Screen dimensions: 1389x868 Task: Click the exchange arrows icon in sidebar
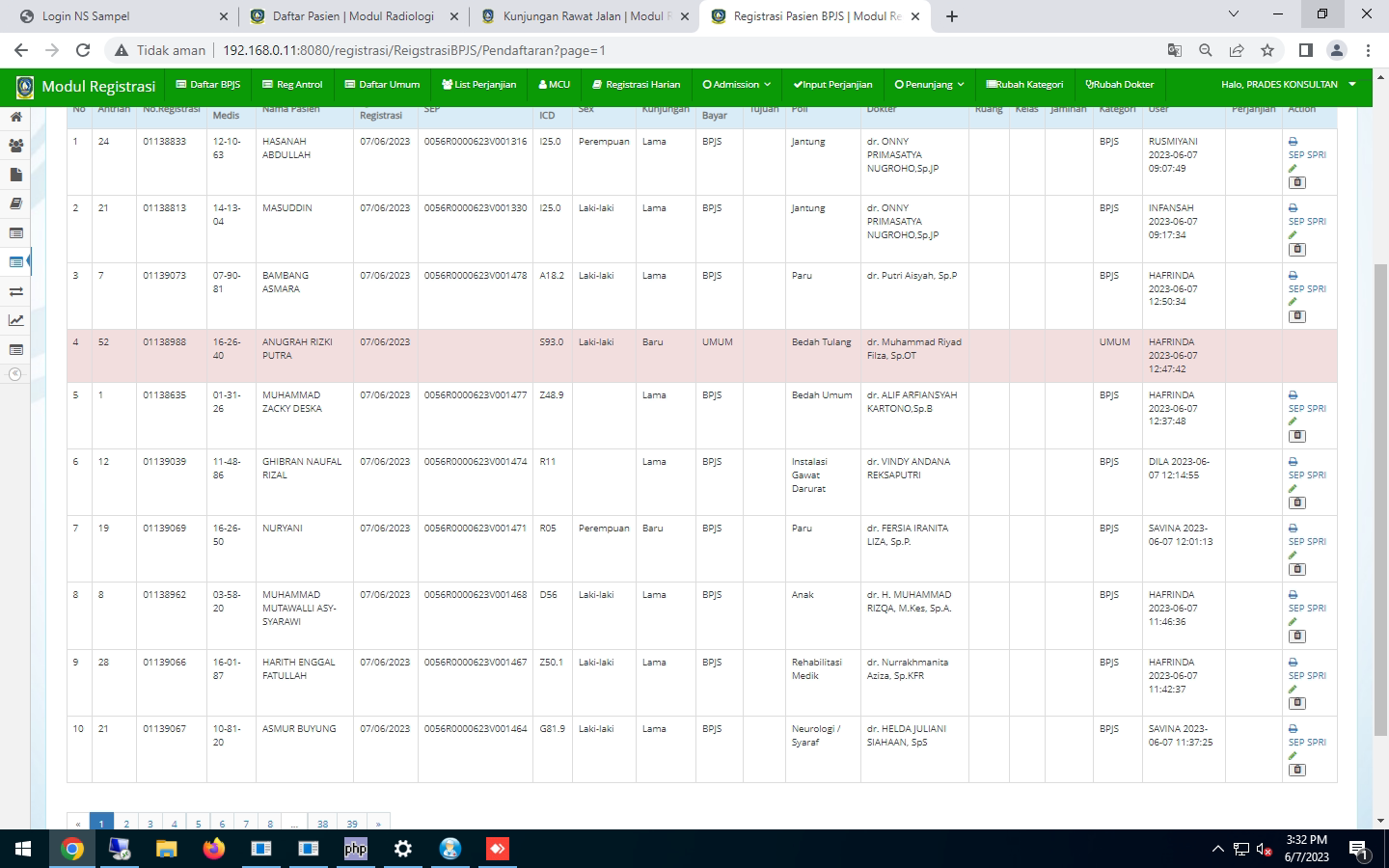(15, 291)
